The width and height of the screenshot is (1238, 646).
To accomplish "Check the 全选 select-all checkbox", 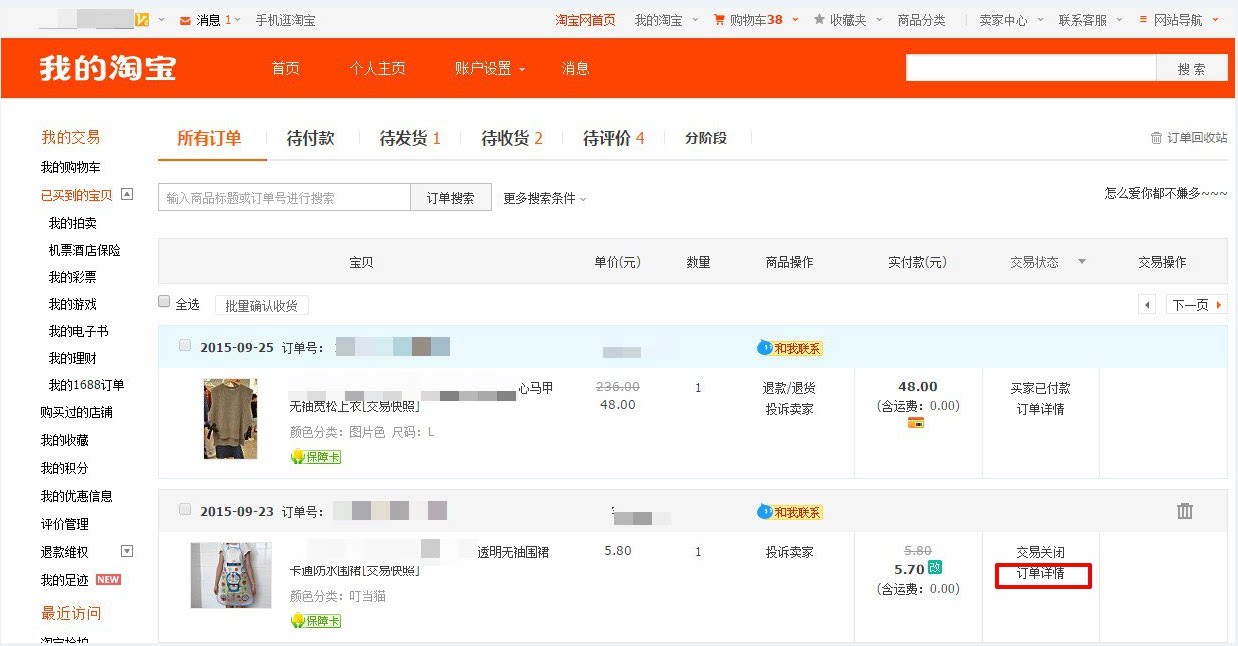I will click(164, 301).
